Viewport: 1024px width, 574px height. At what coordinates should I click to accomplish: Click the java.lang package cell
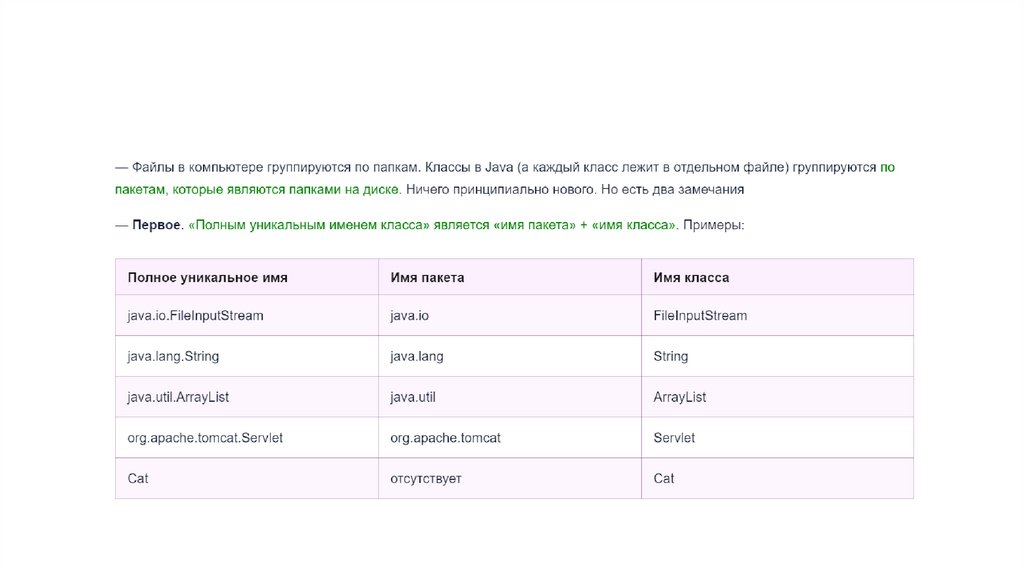[417, 356]
